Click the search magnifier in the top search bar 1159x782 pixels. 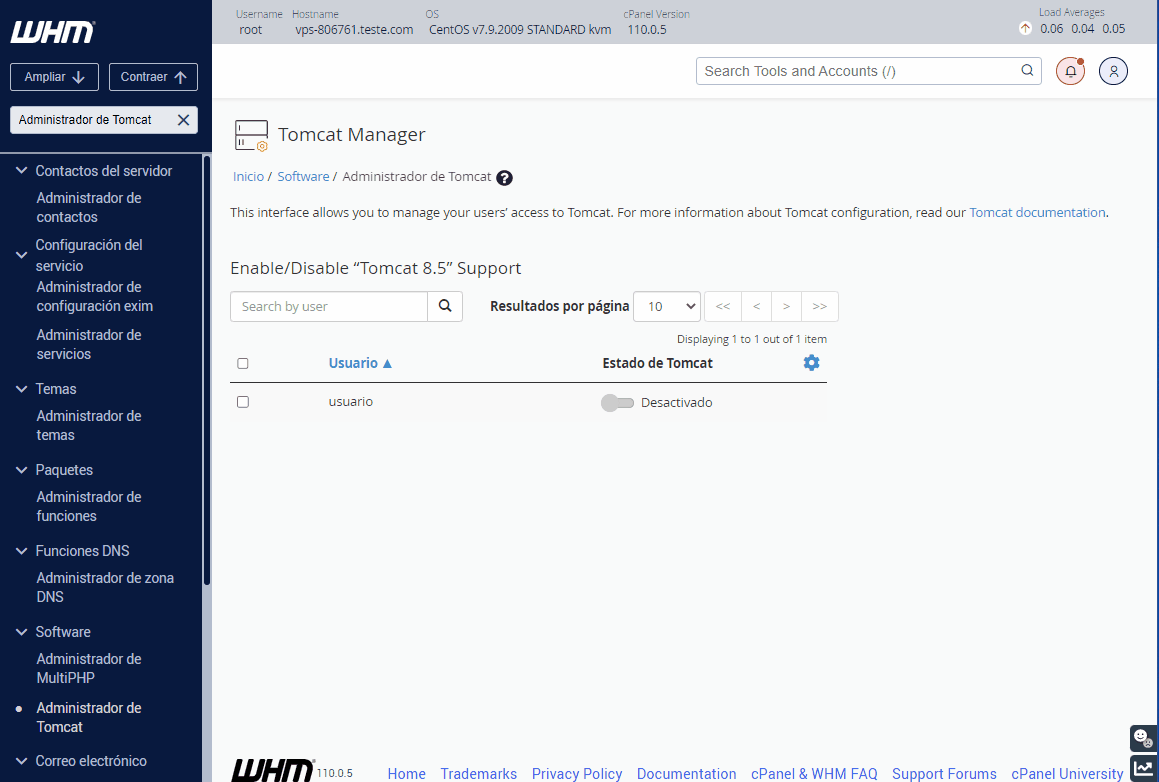[x=1027, y=70]
